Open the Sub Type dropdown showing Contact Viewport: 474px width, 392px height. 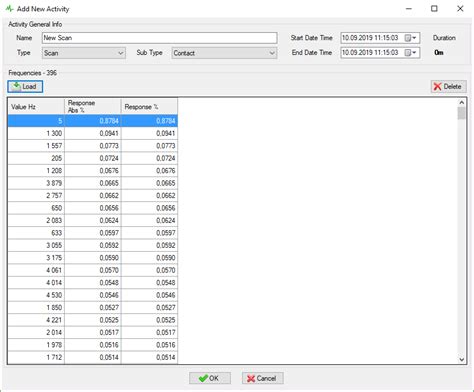tap(224, 53)
